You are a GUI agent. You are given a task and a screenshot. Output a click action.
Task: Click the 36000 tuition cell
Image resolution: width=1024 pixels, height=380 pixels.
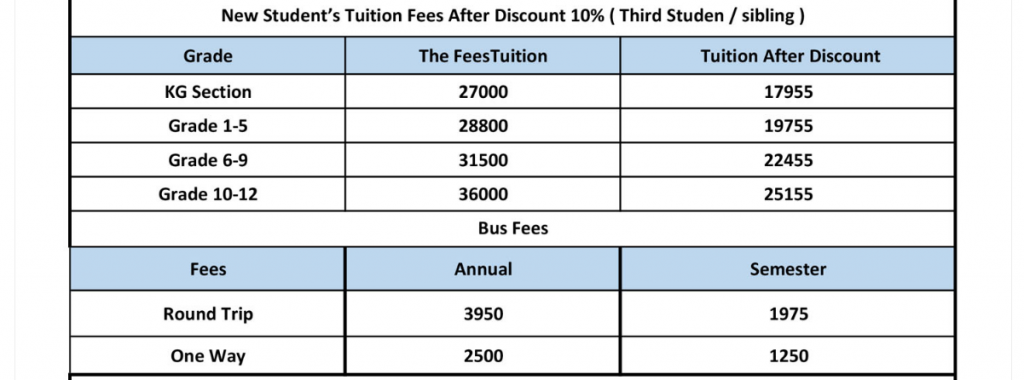[483, 194]
